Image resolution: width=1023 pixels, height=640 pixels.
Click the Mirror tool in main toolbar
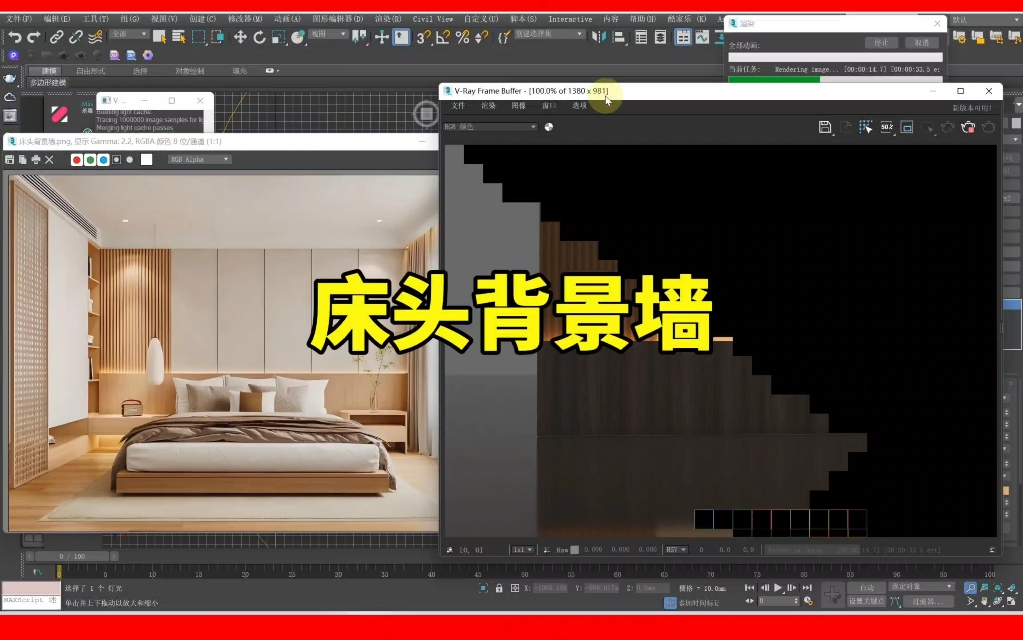click(598, 37)
